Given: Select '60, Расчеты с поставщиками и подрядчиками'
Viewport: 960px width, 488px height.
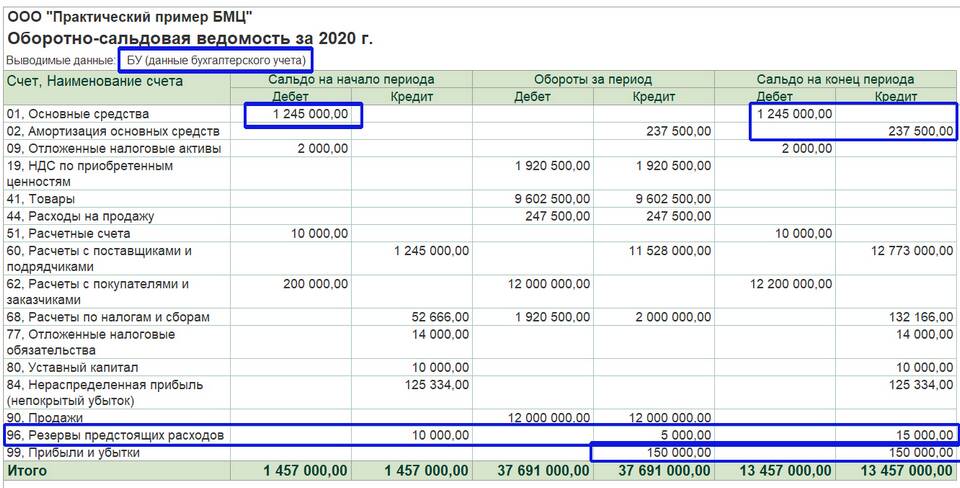Looking at the screenshot, I should [99, 259].
